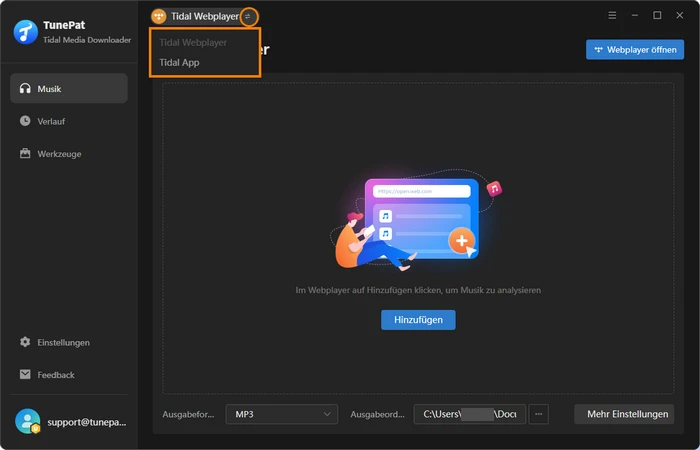The height and width of the screenshot is (450, 700).
Task: Click the output folder path field
Action: 470,414
